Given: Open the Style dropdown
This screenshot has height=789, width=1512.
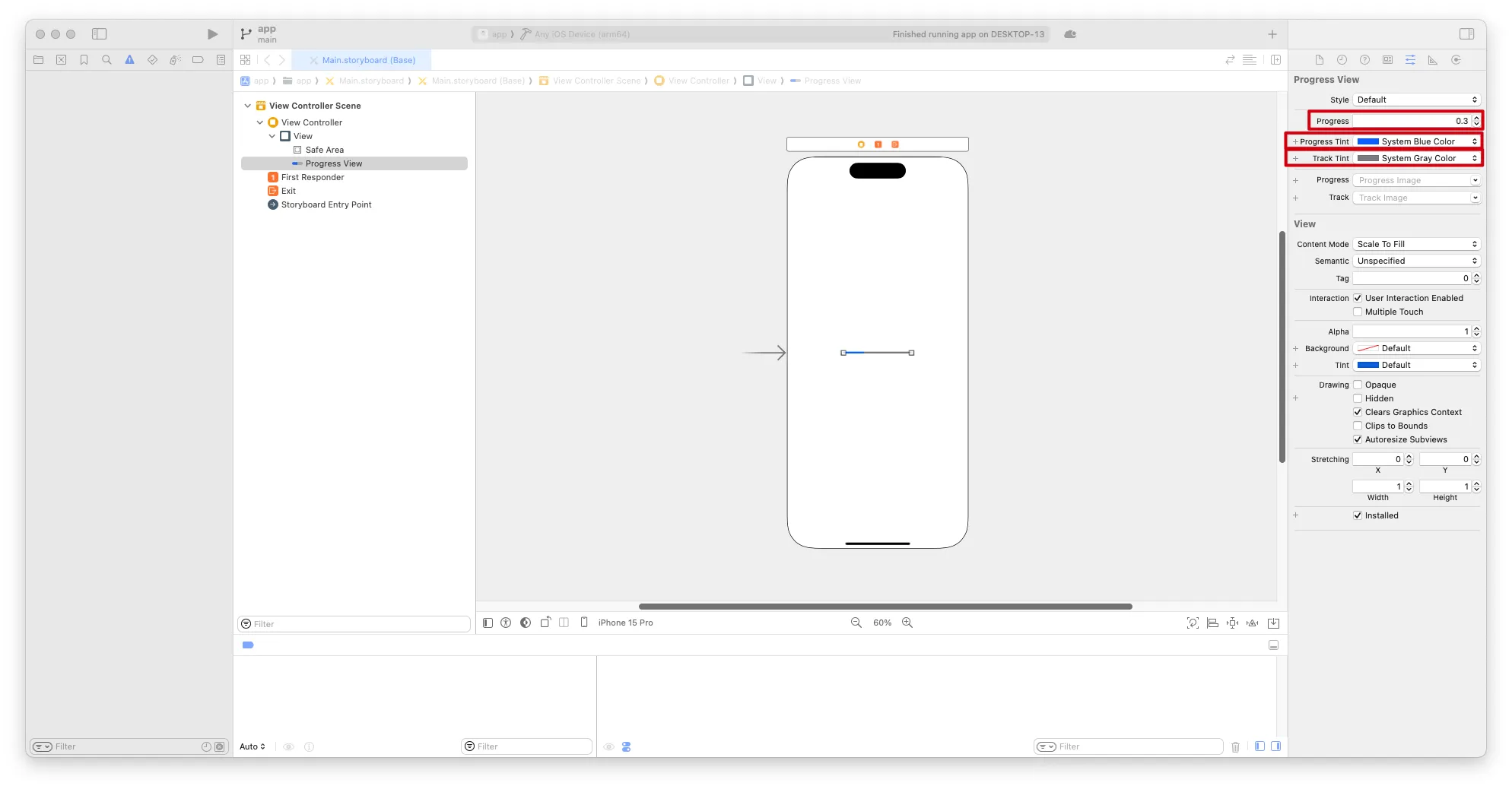Looking at the screenshot, I should point(1416,100).
